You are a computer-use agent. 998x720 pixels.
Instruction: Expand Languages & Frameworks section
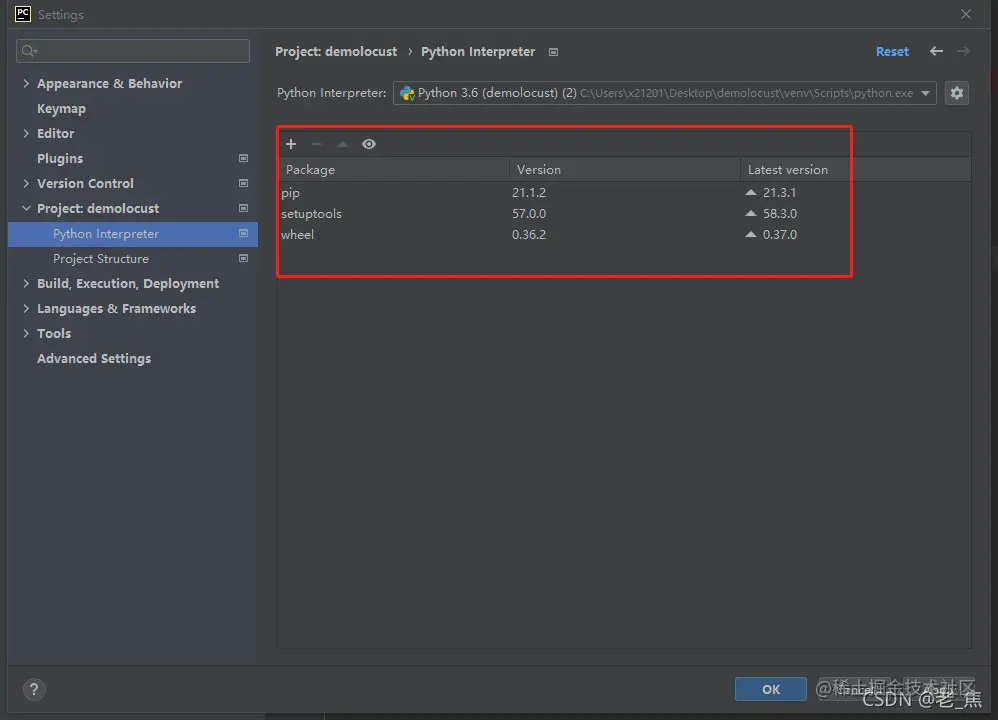pos(26,308)
